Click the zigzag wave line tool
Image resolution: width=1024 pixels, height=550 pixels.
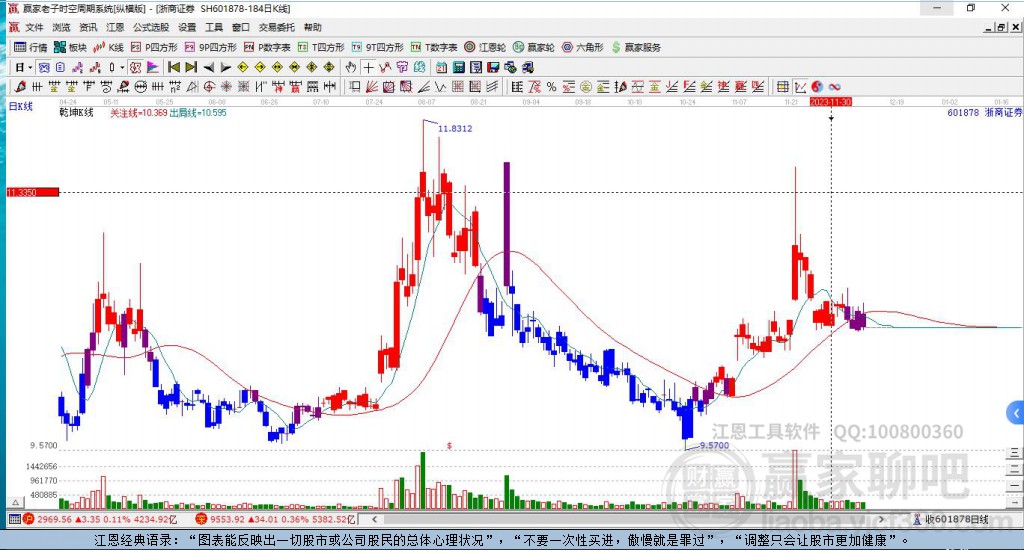440,86
